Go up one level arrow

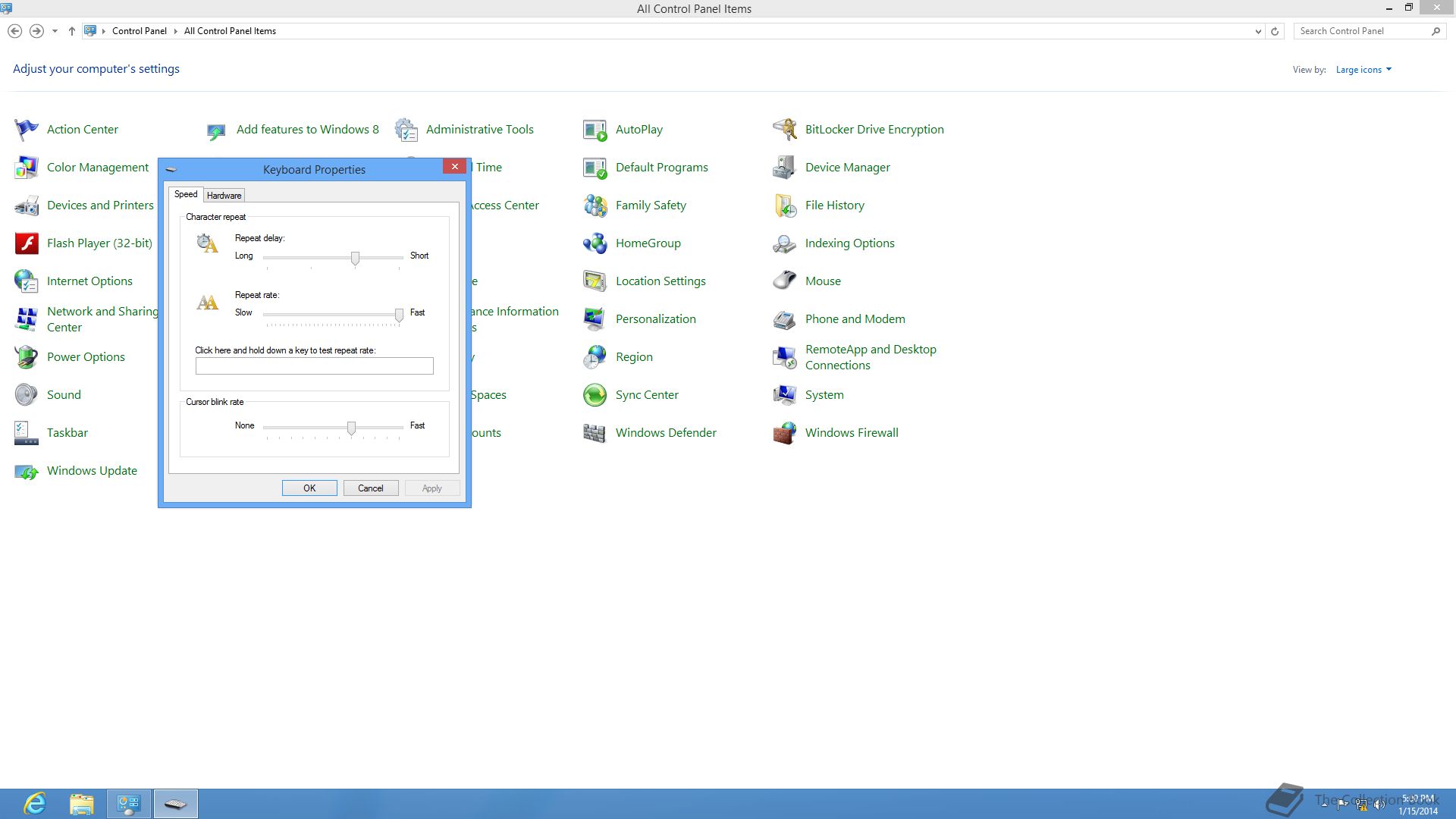click(x=71, y=31)
